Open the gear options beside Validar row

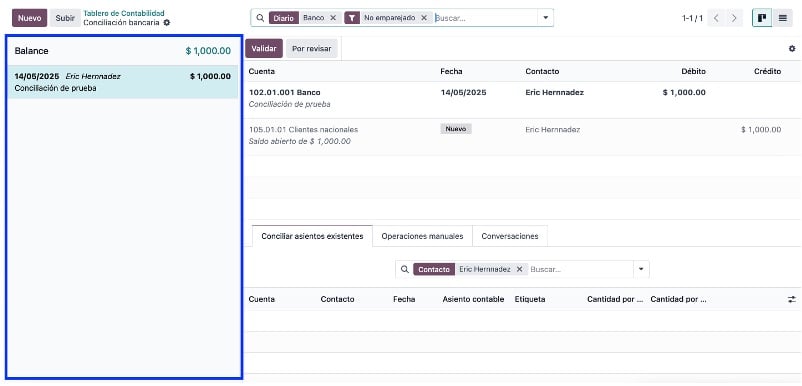792,49
